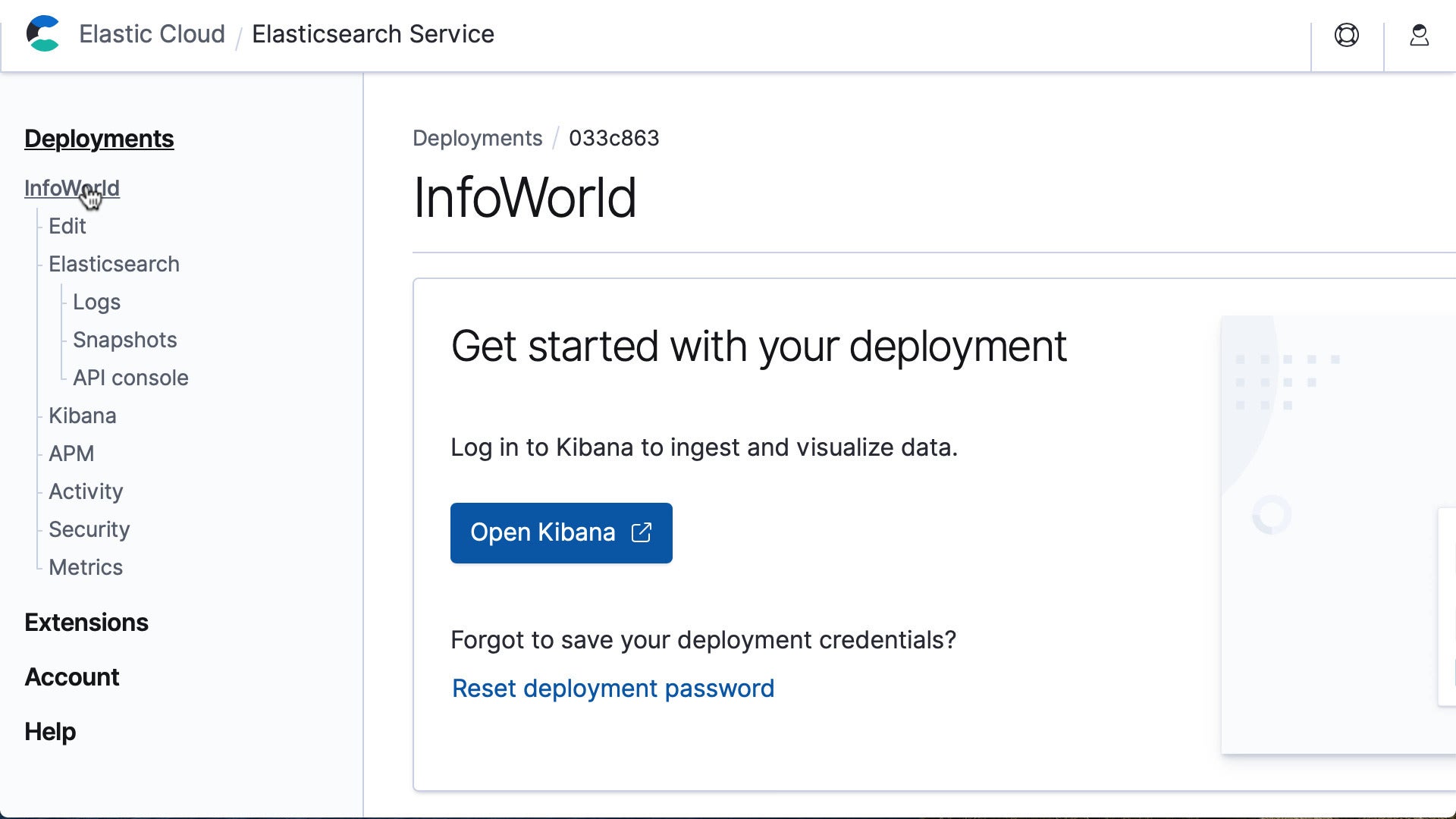Launch the API console
This screenshot has width=1456, height=819.
pyautogui.click(x=130, y=378)
